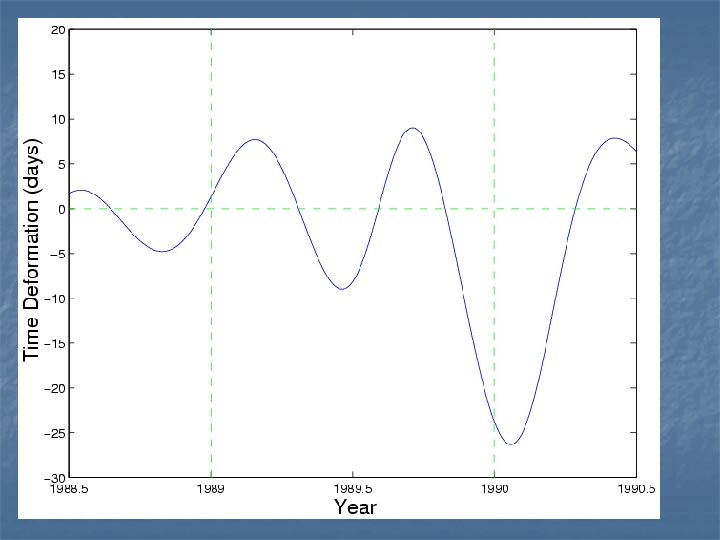Click the curve's highest peak near 9
This screenshot has width=720, height=540.
point(413,128)
